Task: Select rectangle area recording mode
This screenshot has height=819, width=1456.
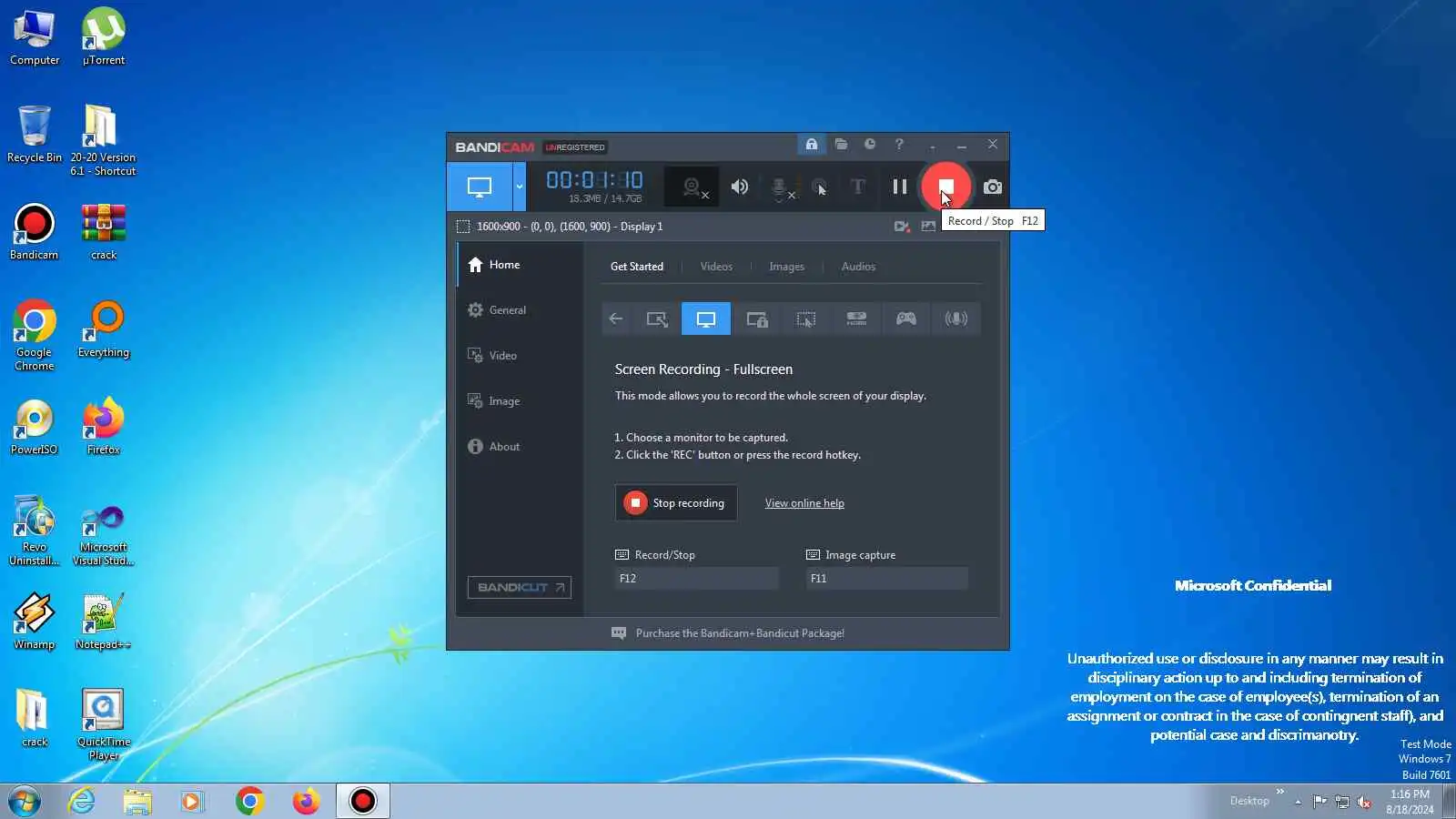Action: click(657, 318)
